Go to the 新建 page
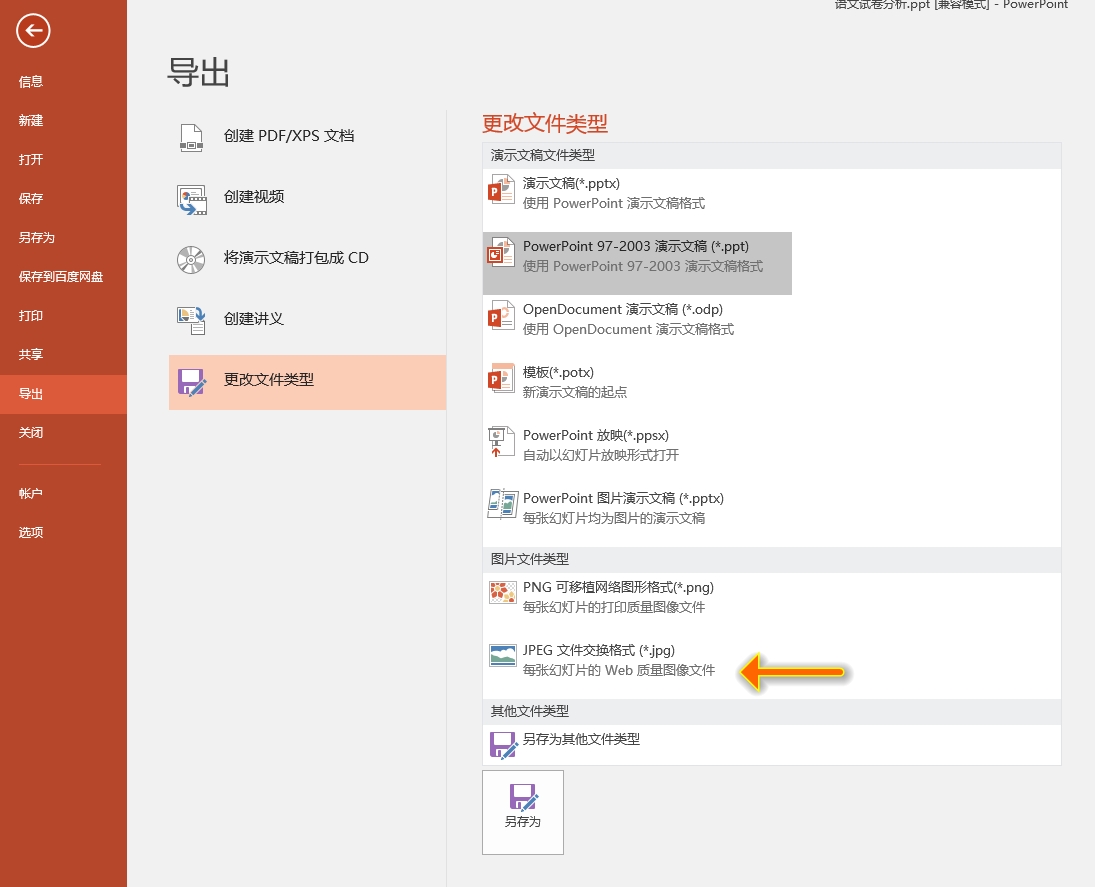This screenshot has width=1095, height=887. tap(31, 120)
